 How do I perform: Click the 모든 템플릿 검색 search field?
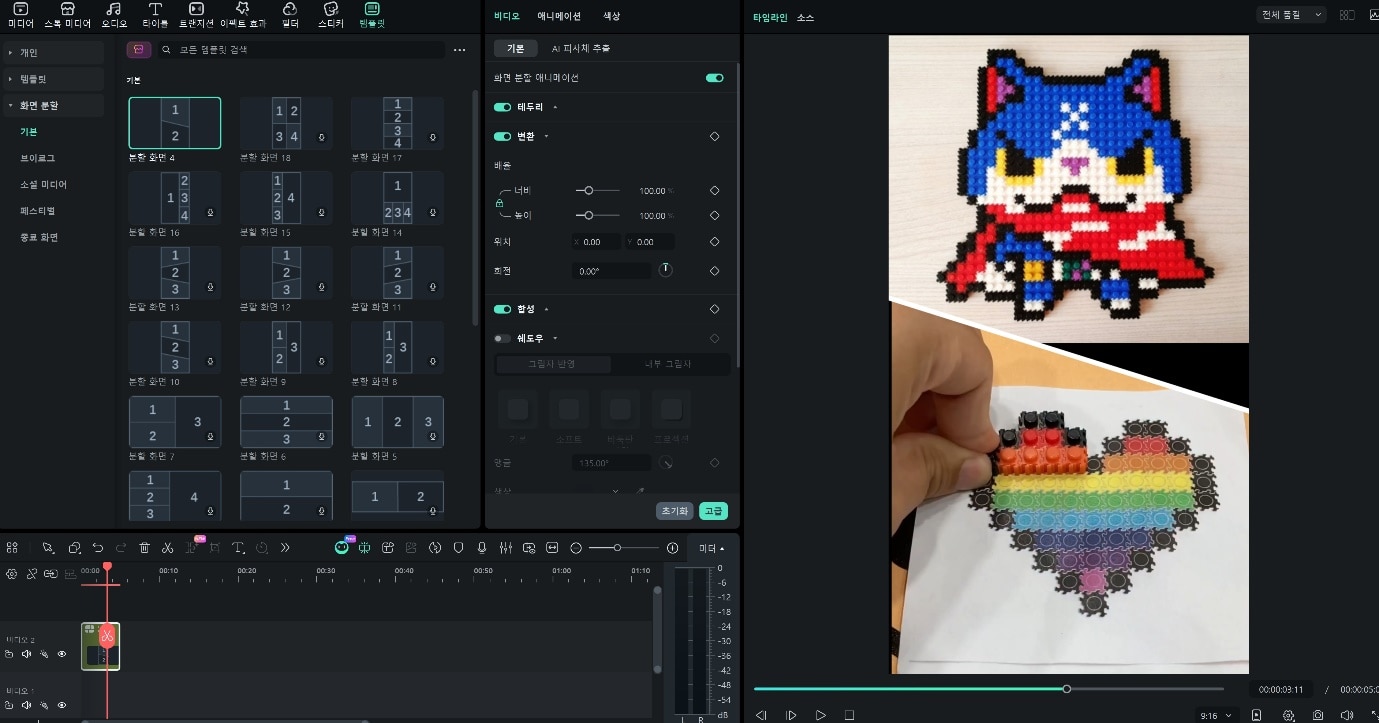pyautogui.click(x=303, y=49)
